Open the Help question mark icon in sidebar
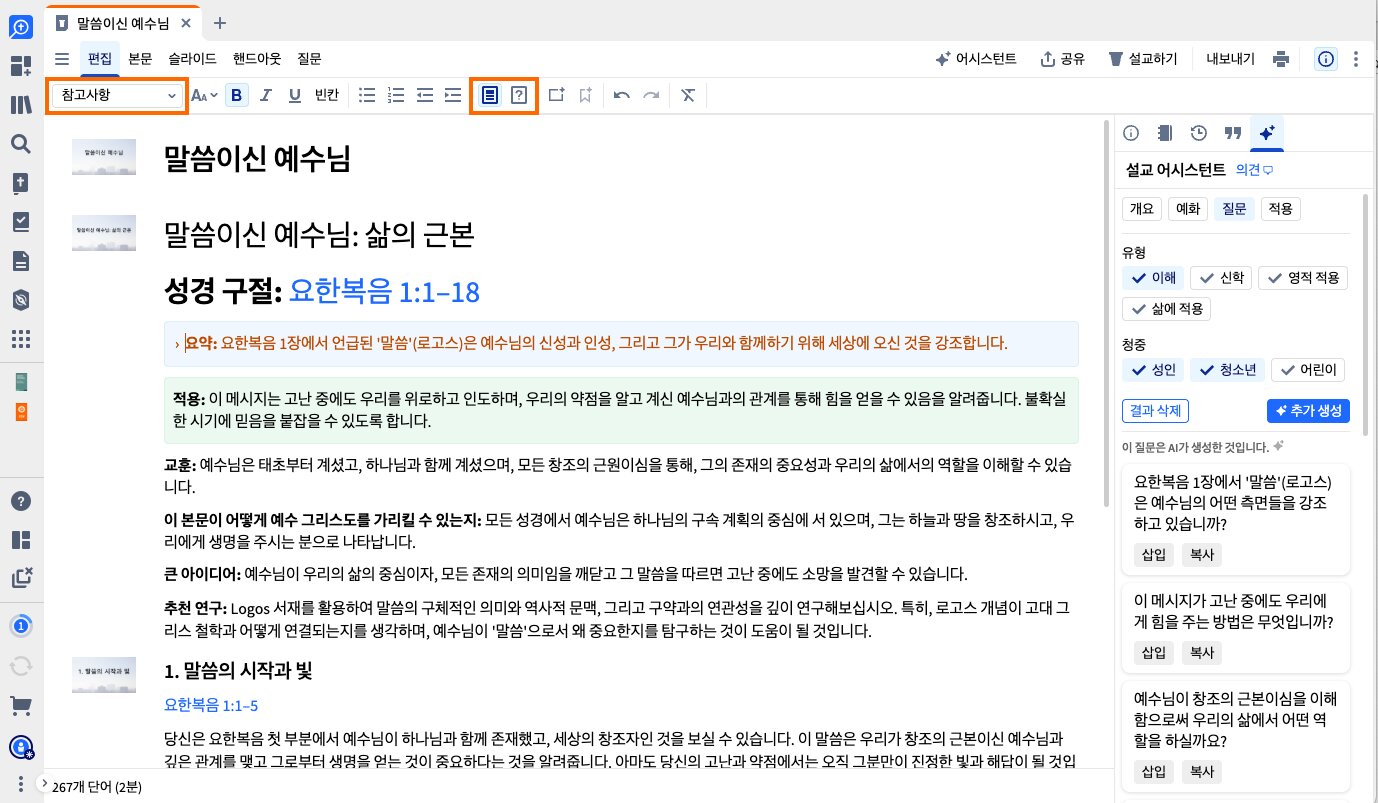The image size is (1378, 803). (21, 501)
